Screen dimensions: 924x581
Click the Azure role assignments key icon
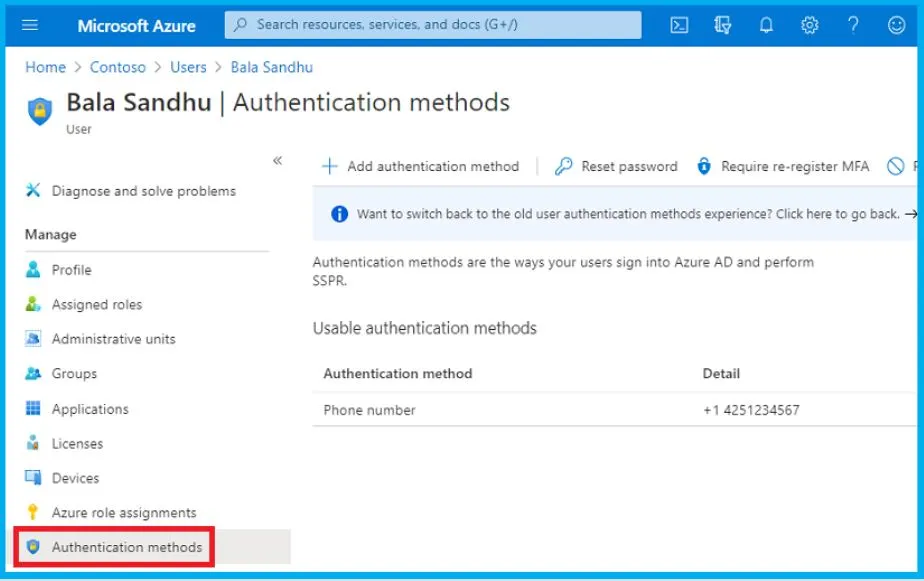32,512
